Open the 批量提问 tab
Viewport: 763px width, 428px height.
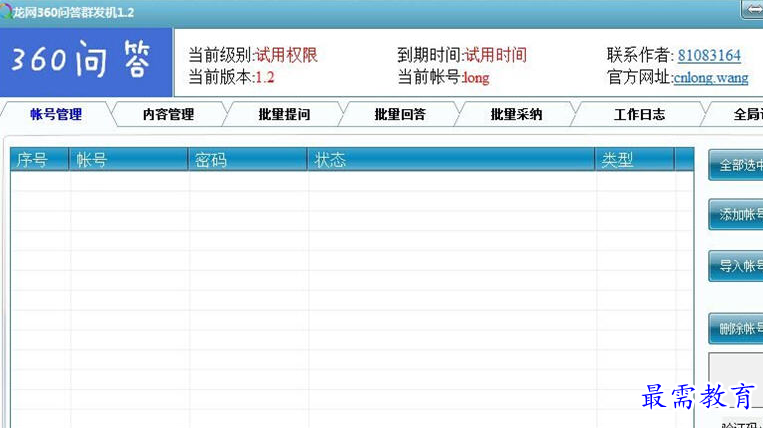tap(284, 115)
